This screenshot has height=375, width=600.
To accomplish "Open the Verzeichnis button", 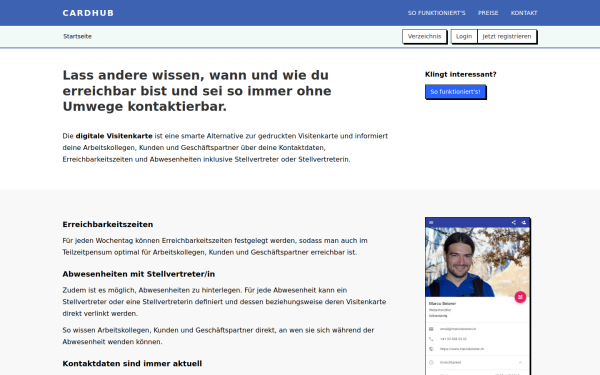I will click(424, 36).
